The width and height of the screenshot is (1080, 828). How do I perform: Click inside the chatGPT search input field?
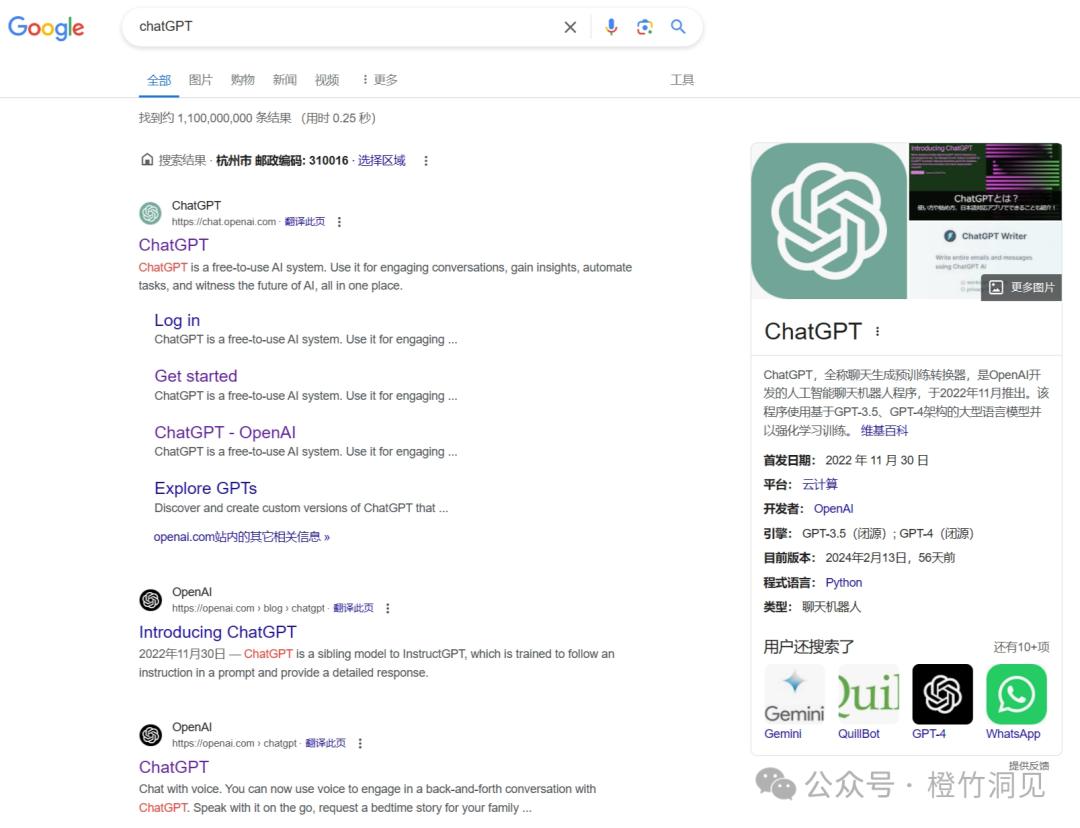[x=344, y=27]
